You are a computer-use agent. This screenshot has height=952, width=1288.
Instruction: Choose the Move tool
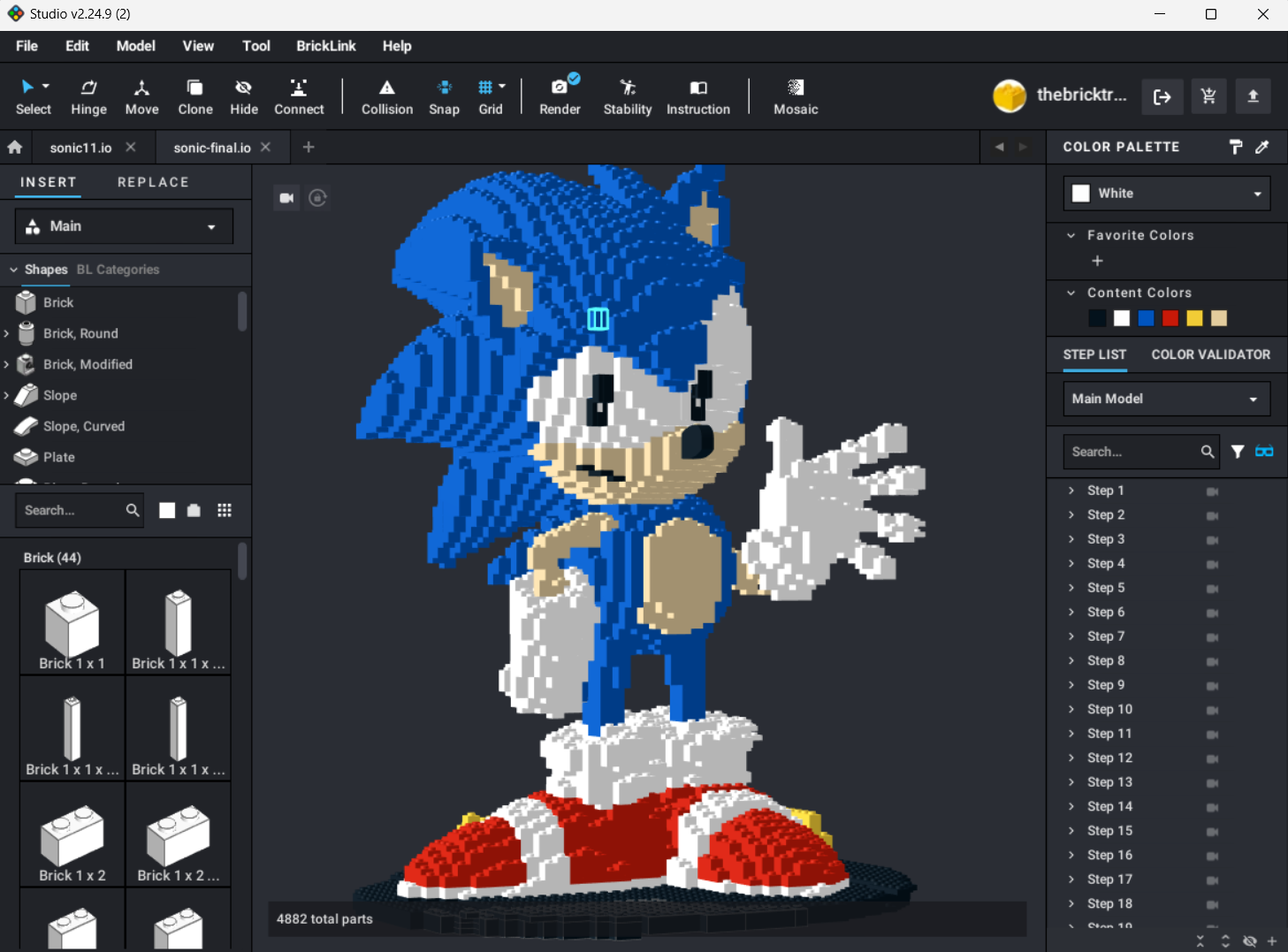click(x=141, y=97)
